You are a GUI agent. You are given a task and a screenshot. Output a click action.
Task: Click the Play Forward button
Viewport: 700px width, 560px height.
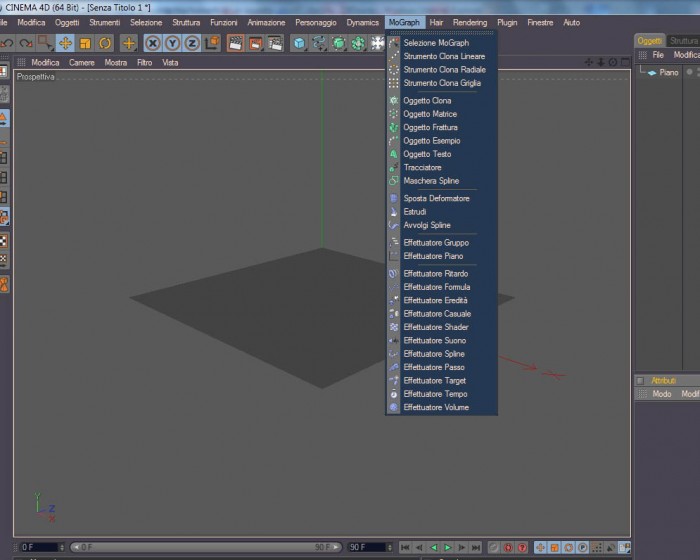point(448,547)
